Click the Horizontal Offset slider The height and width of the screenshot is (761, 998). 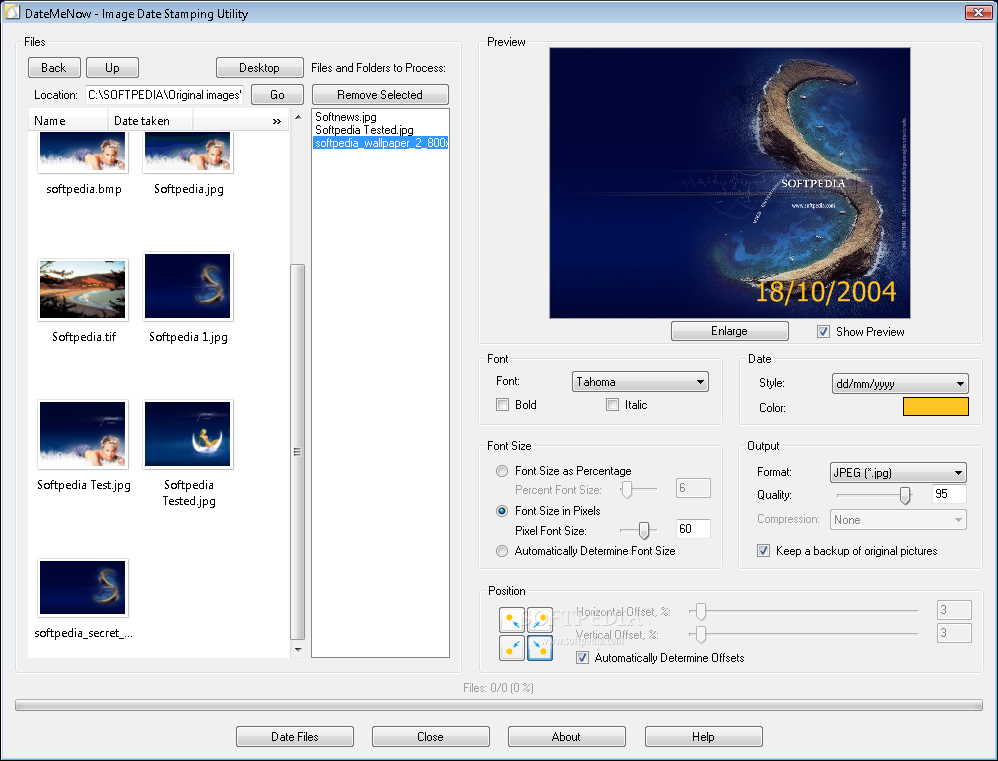[x=701, y=611]
